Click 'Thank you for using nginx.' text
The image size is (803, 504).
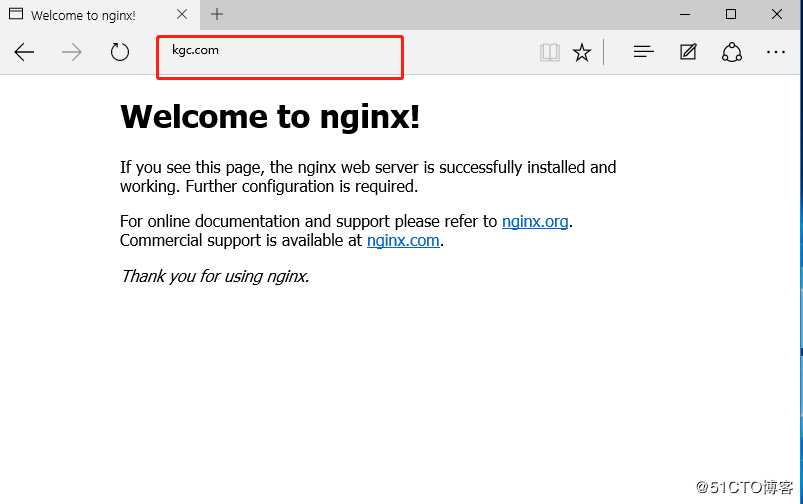215,276
